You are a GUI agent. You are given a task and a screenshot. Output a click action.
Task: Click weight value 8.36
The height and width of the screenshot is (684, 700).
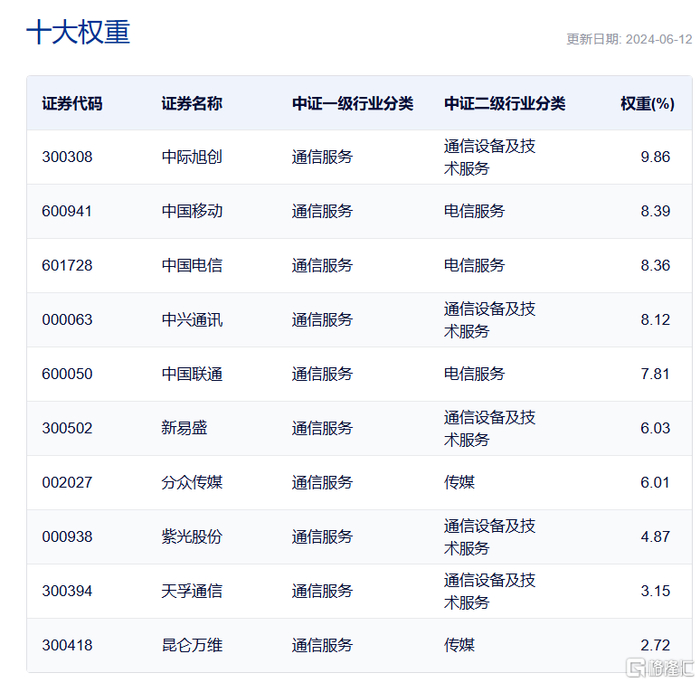tap(655, 265)
